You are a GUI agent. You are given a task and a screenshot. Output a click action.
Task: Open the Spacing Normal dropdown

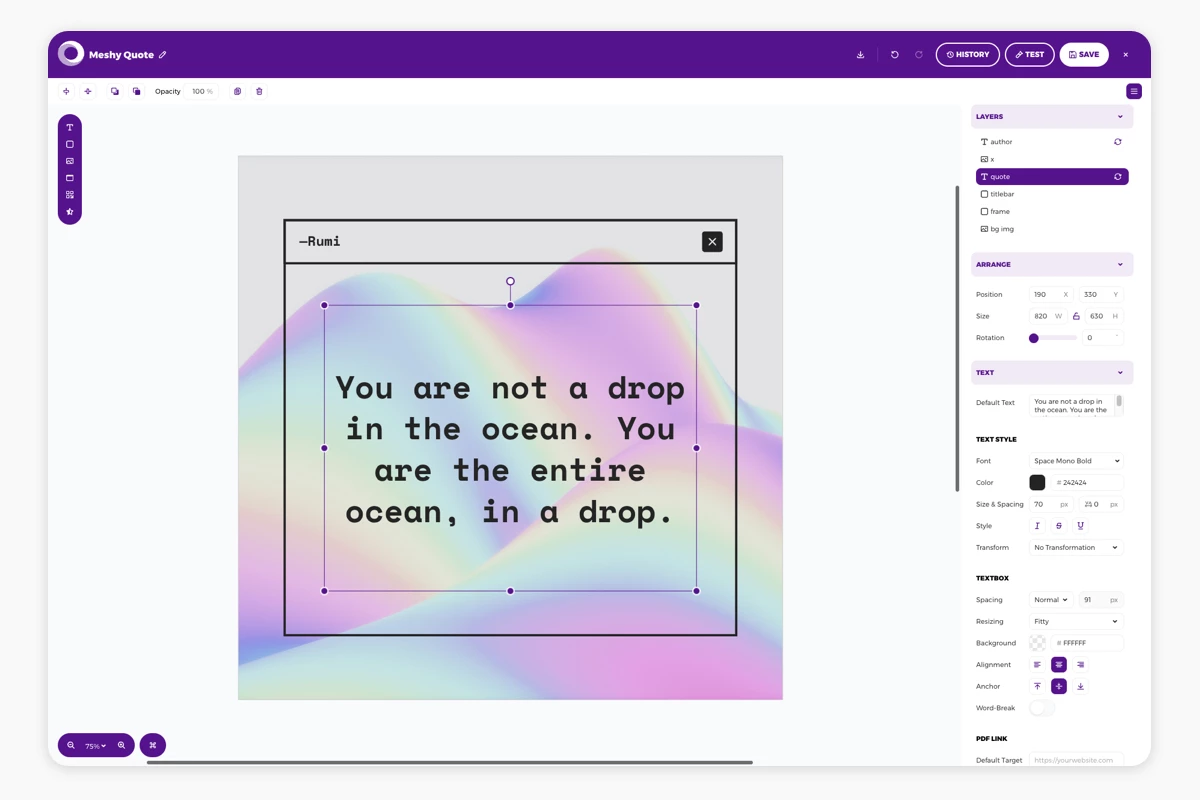1051,600
